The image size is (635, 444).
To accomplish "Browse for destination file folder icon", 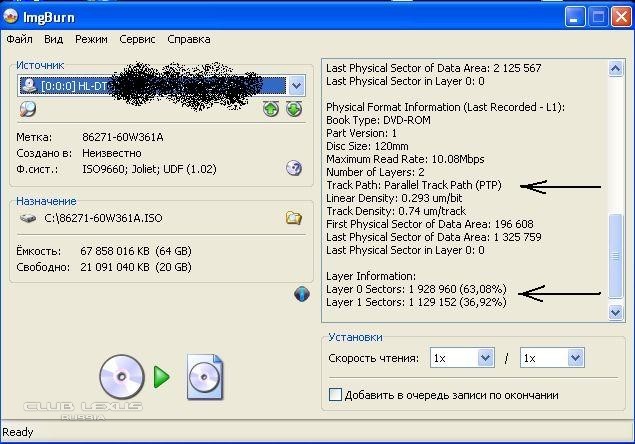I will click(293, 218).
